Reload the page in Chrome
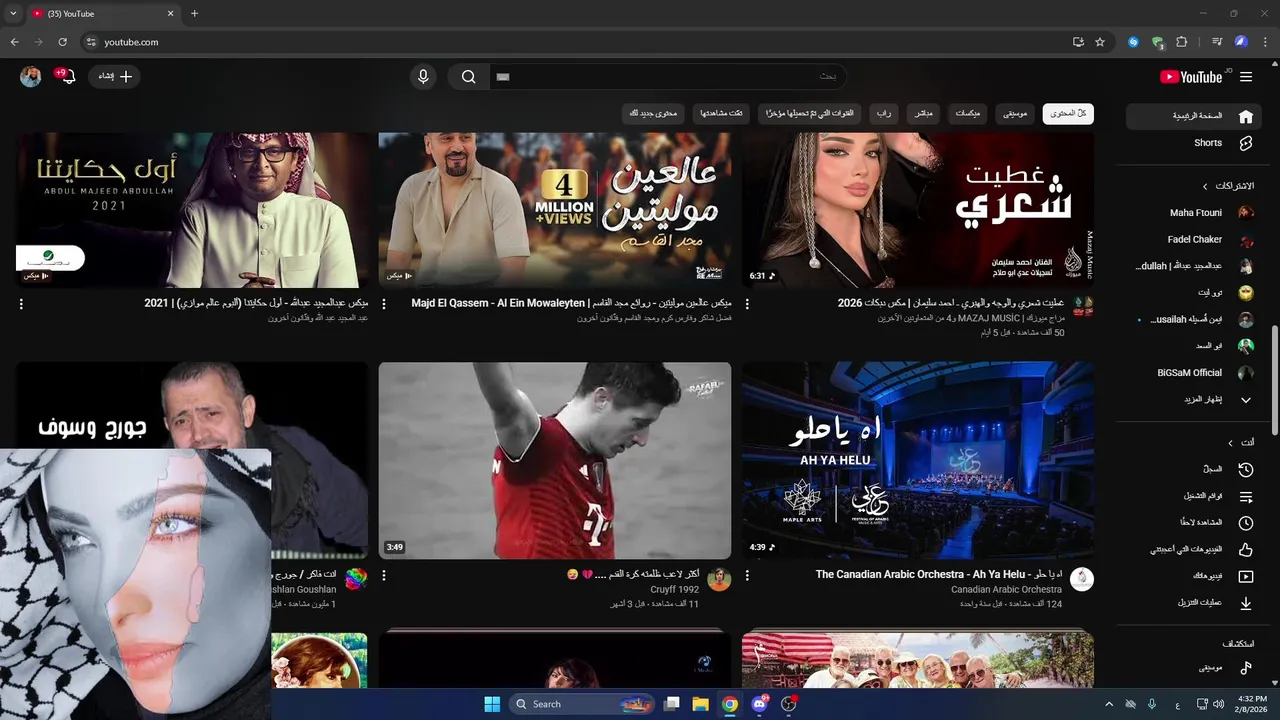1280x720 pixels. coord(62,42)
